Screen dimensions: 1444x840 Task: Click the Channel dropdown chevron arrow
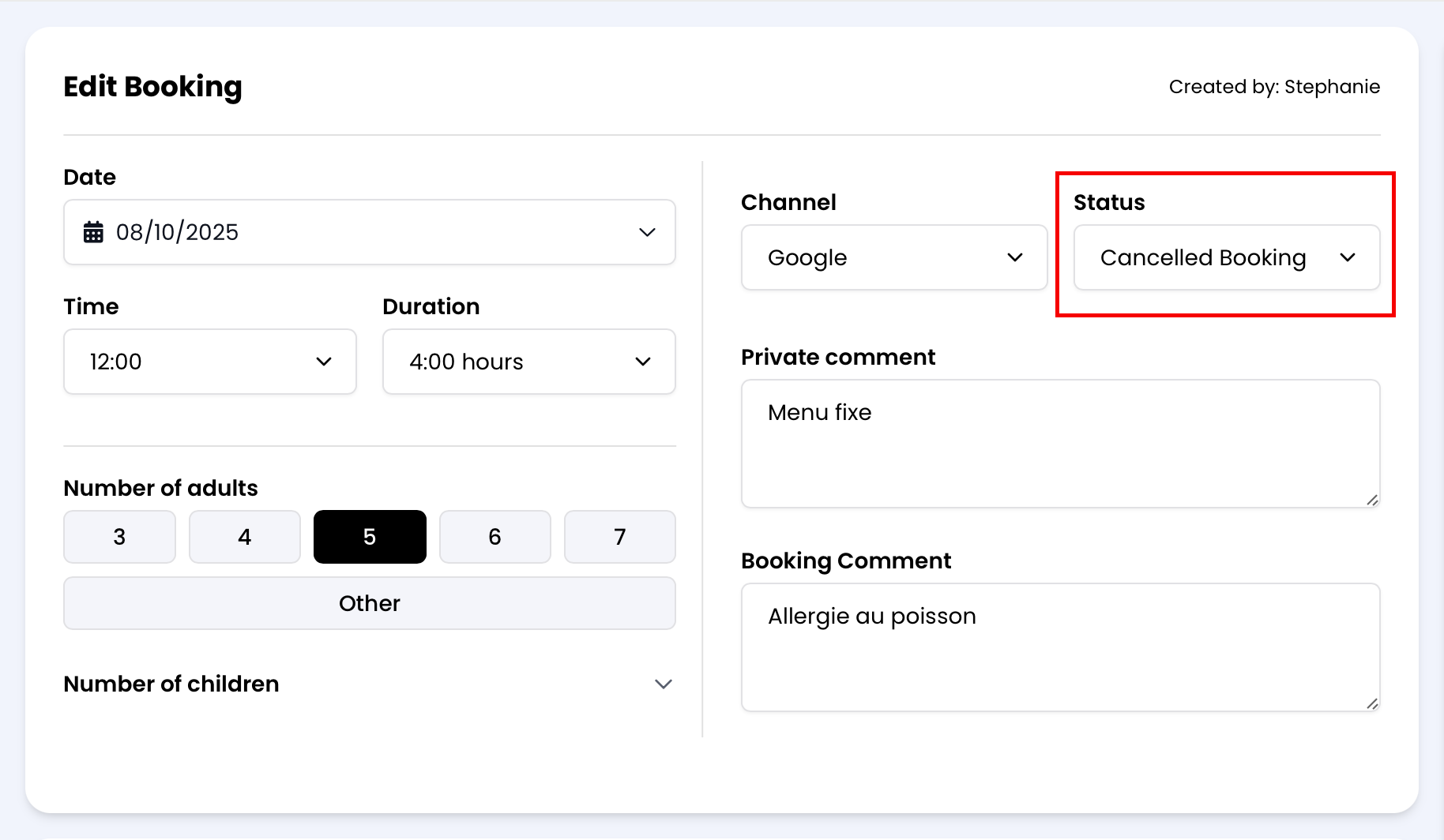1015,257
